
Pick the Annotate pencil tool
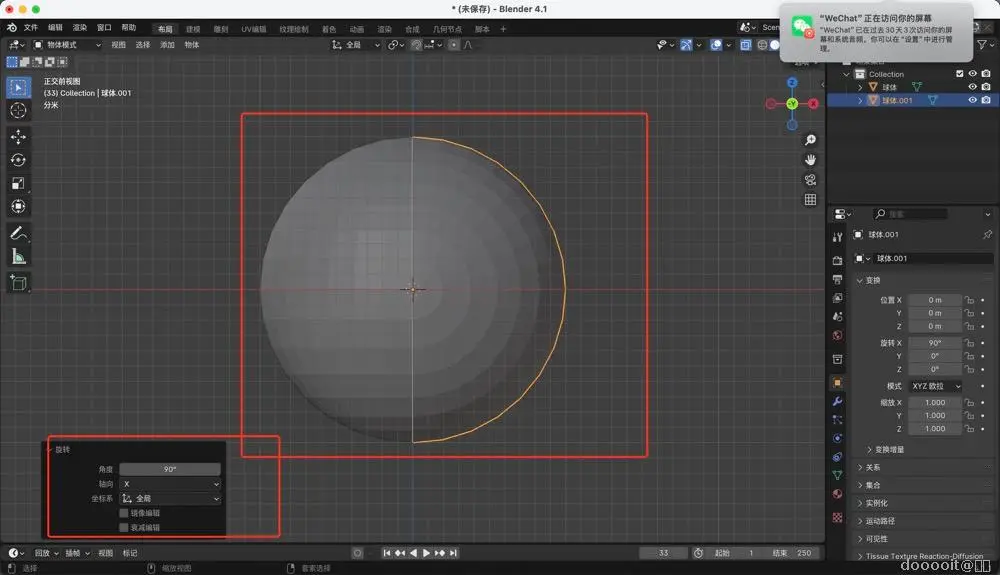click(18, 233)
